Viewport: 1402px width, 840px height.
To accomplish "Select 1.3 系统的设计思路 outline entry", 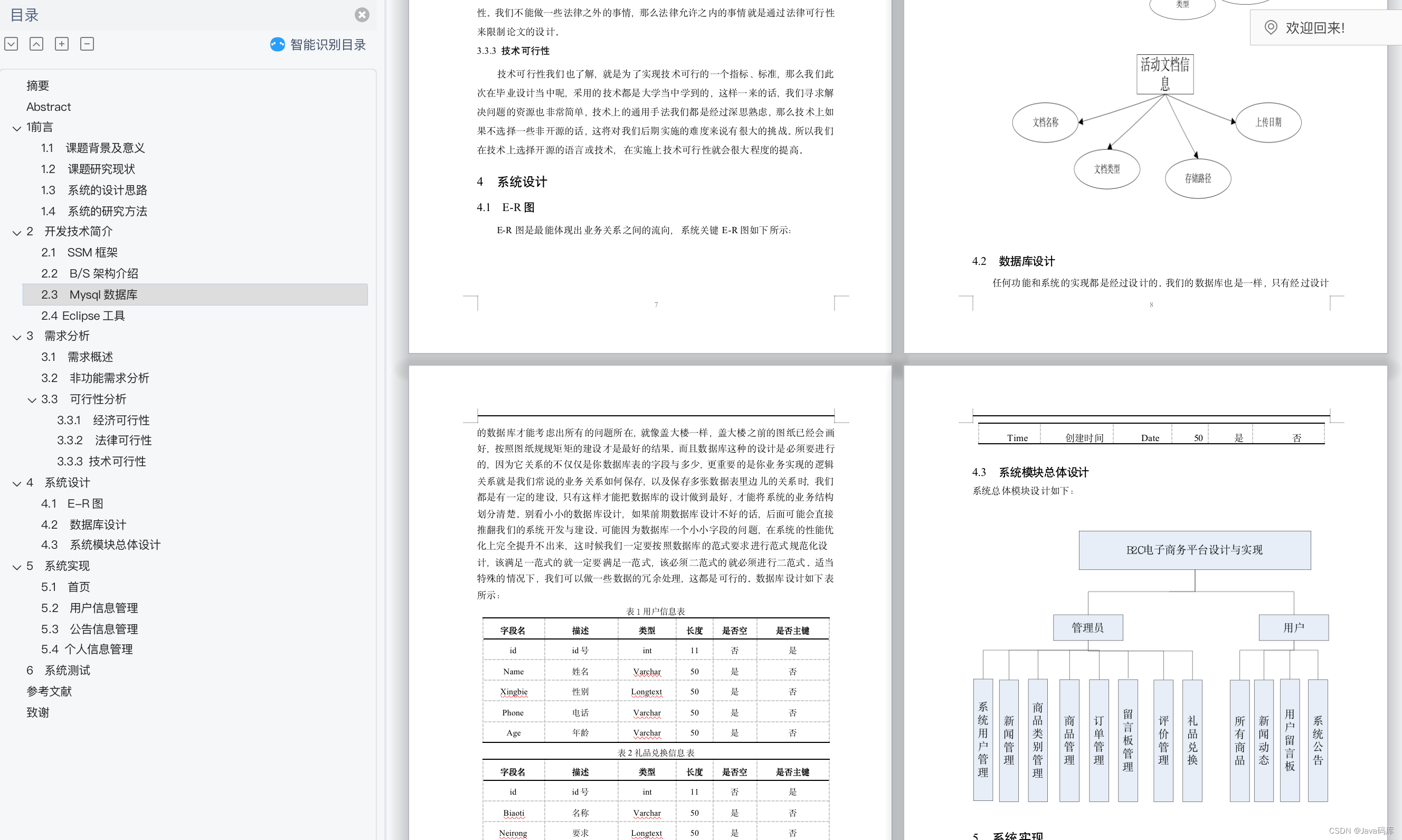I will pos(94,189).
